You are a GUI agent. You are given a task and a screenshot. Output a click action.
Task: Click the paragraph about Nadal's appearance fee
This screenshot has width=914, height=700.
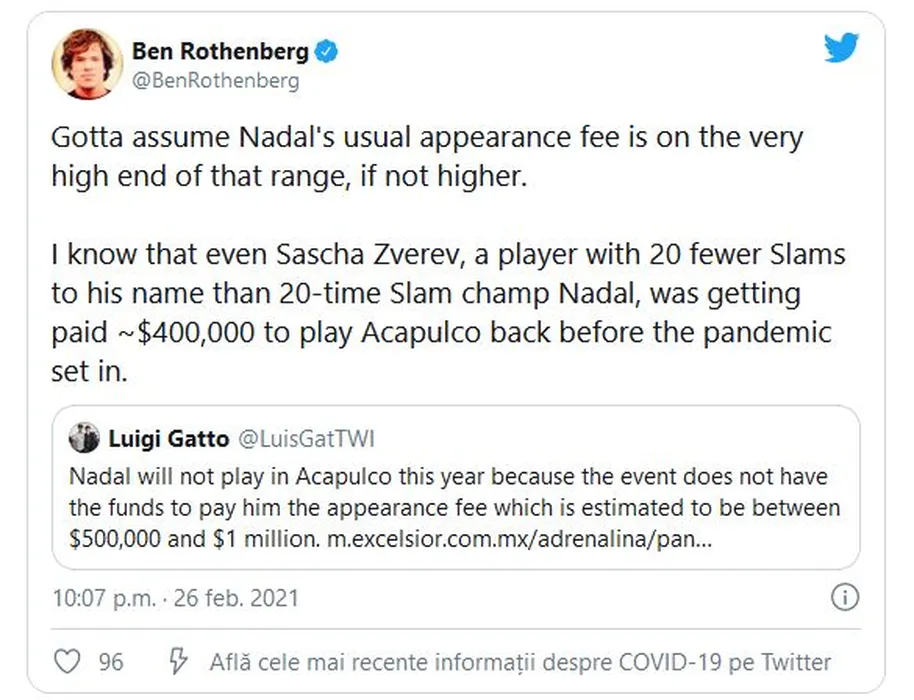tap(427, 156)
